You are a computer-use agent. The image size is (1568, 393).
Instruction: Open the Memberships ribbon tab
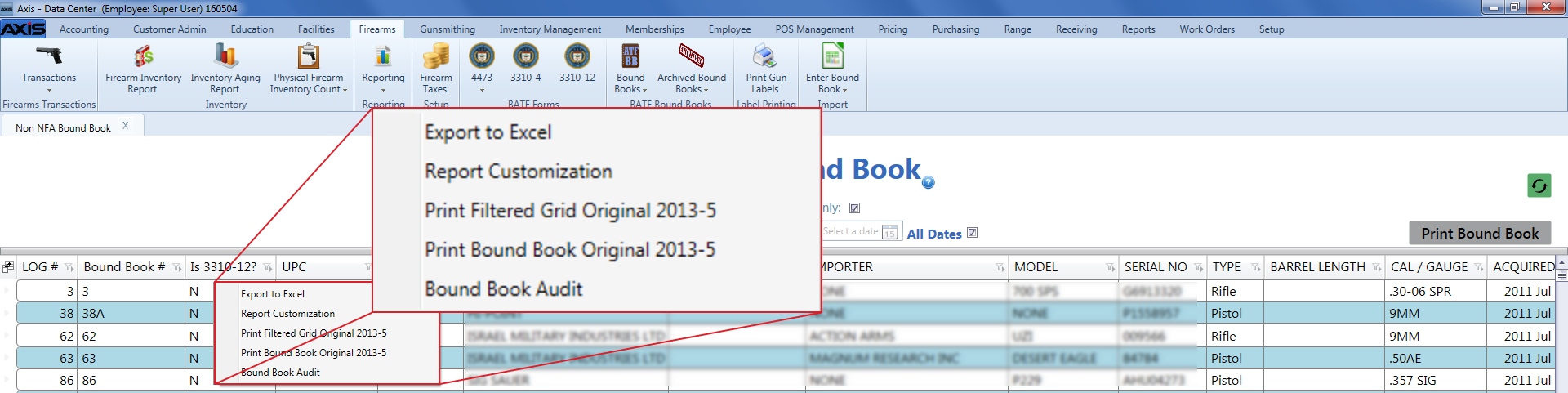(x=655, y=29)
